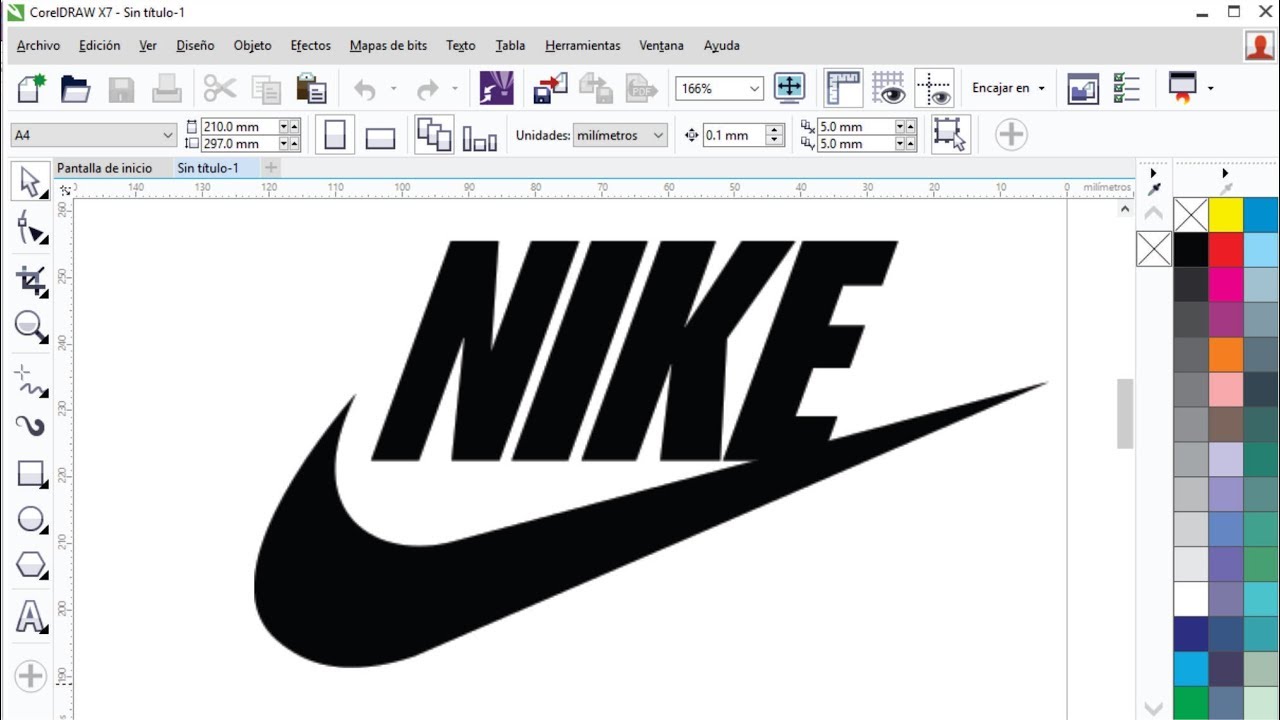Screen dimensions: 1280x720
Task: Paste from the clipboard
Action: point(311,88)
